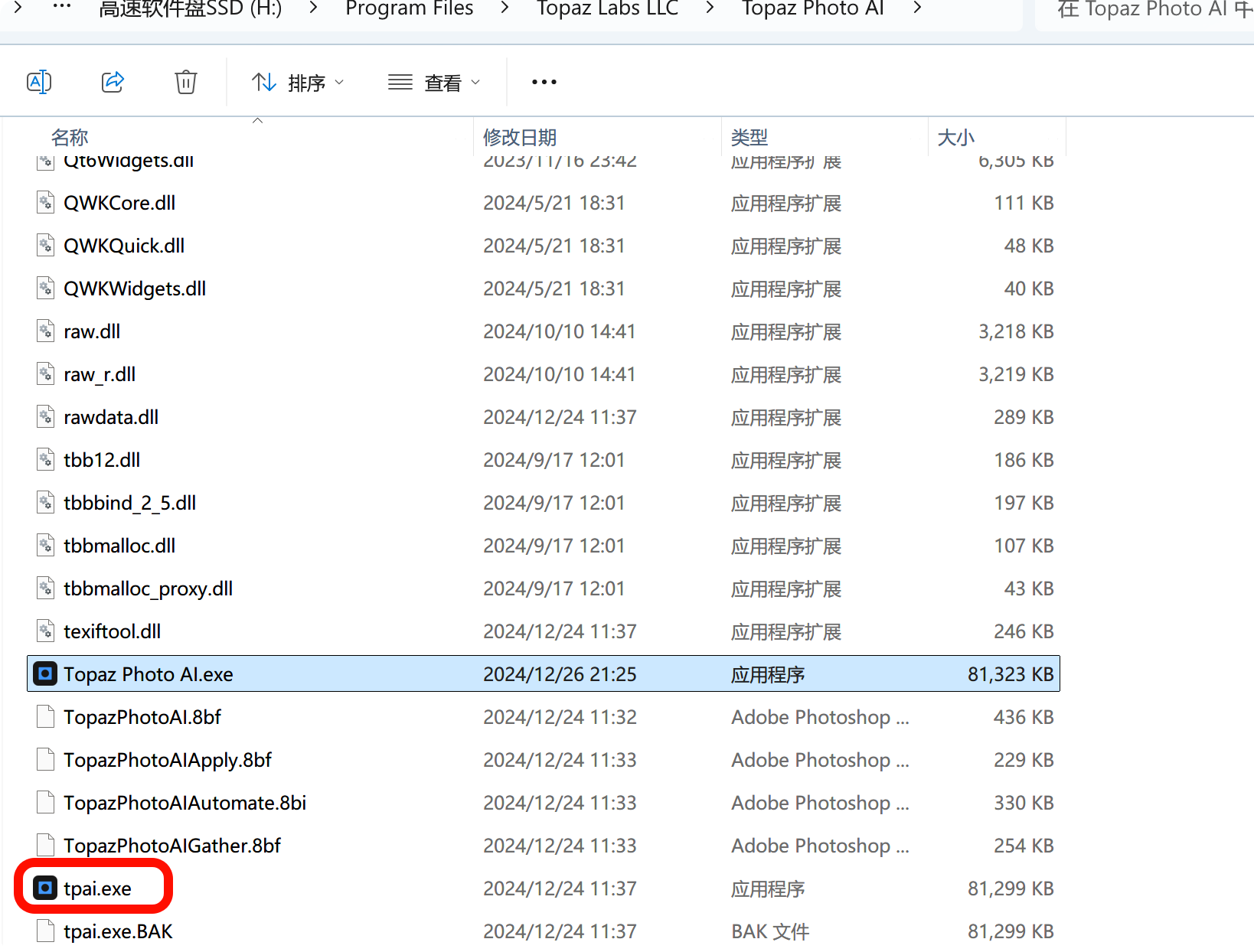
Task: Open the 排序 sort dropdown
Action: pyautogui.click(x=298, y=82)
